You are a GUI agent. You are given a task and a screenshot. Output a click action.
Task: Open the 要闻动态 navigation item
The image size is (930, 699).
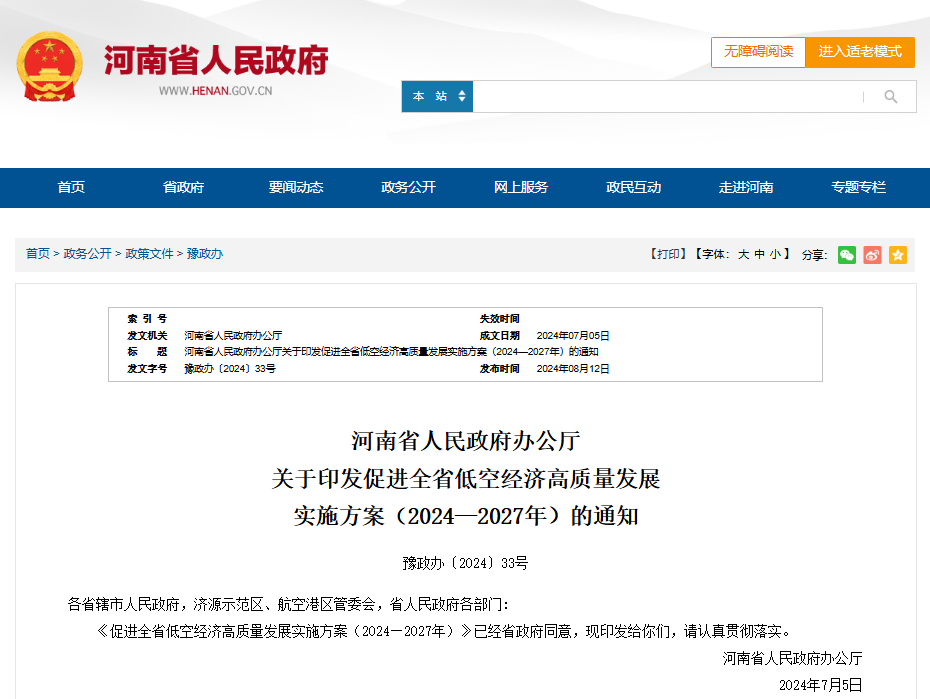[296, 187]
